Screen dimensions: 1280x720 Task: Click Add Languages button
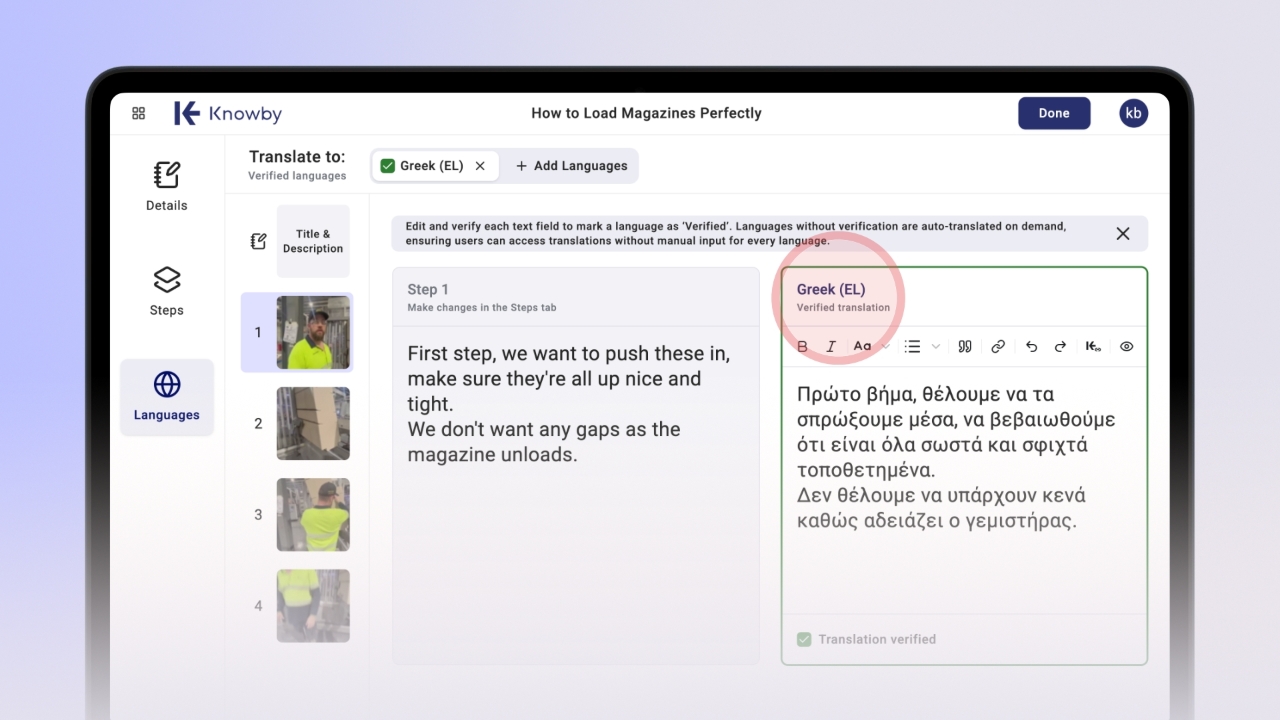point(572,166)
